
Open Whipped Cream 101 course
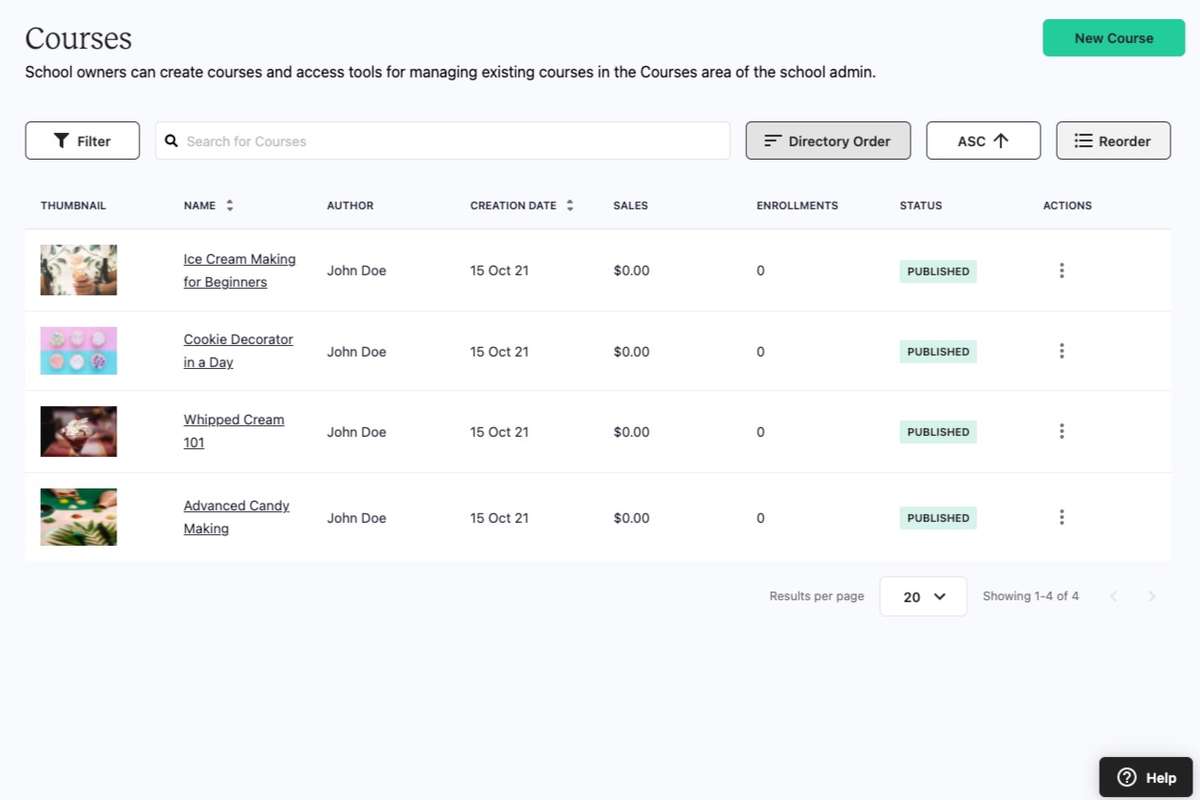[234, 431]
